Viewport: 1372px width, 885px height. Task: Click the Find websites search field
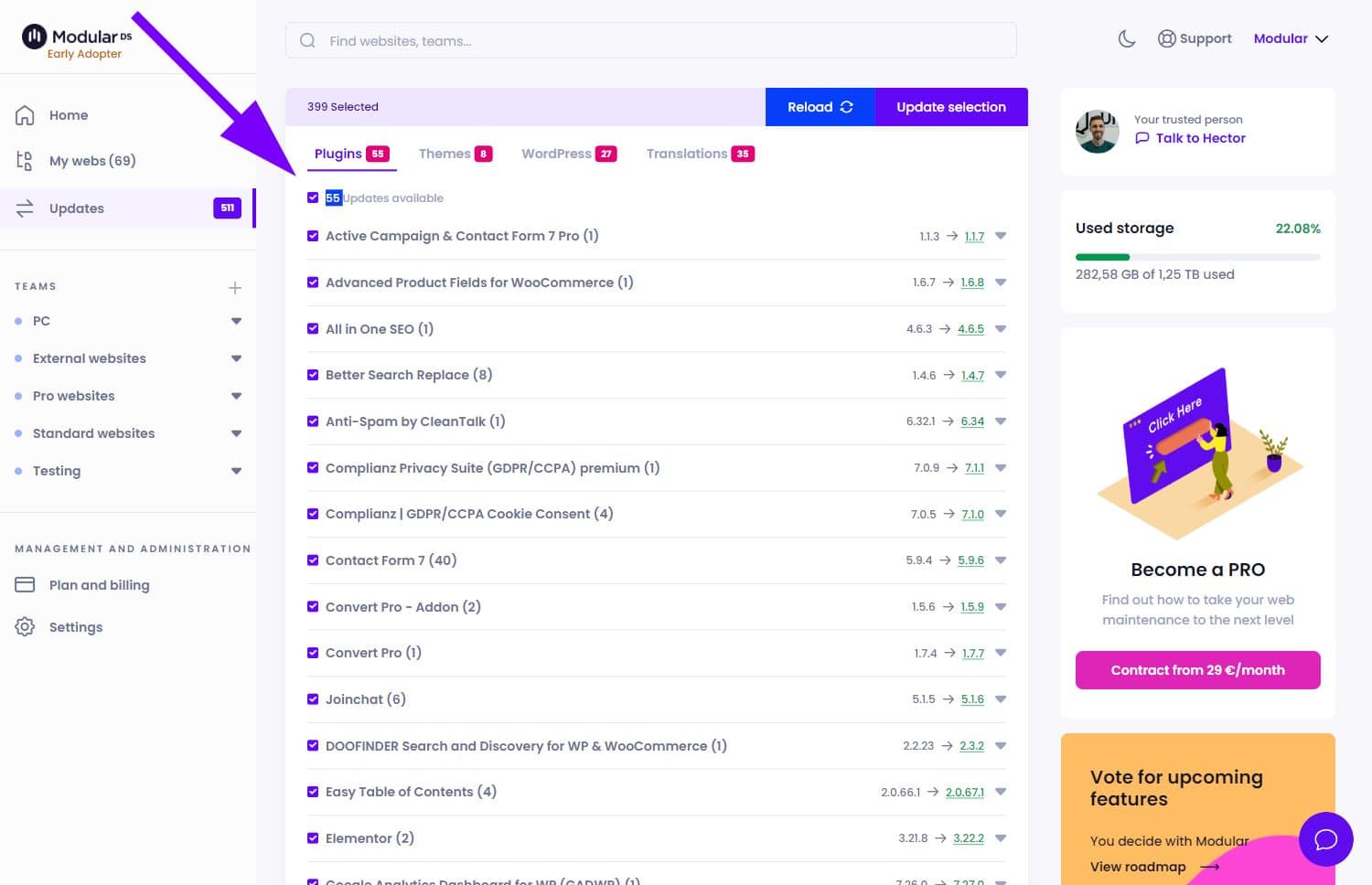point(651,41)
